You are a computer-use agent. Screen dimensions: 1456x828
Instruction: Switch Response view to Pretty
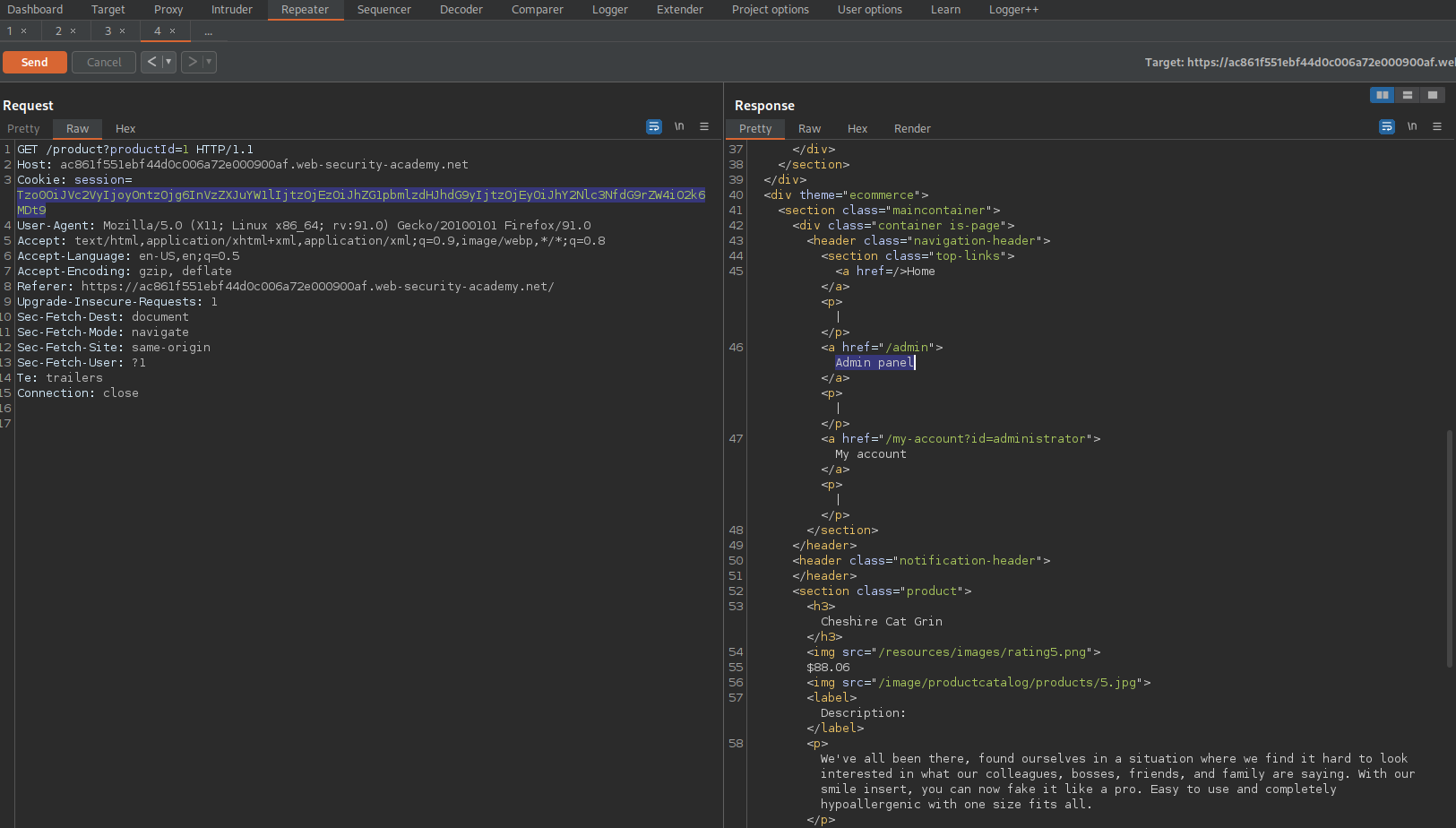(x=755, y=129)
